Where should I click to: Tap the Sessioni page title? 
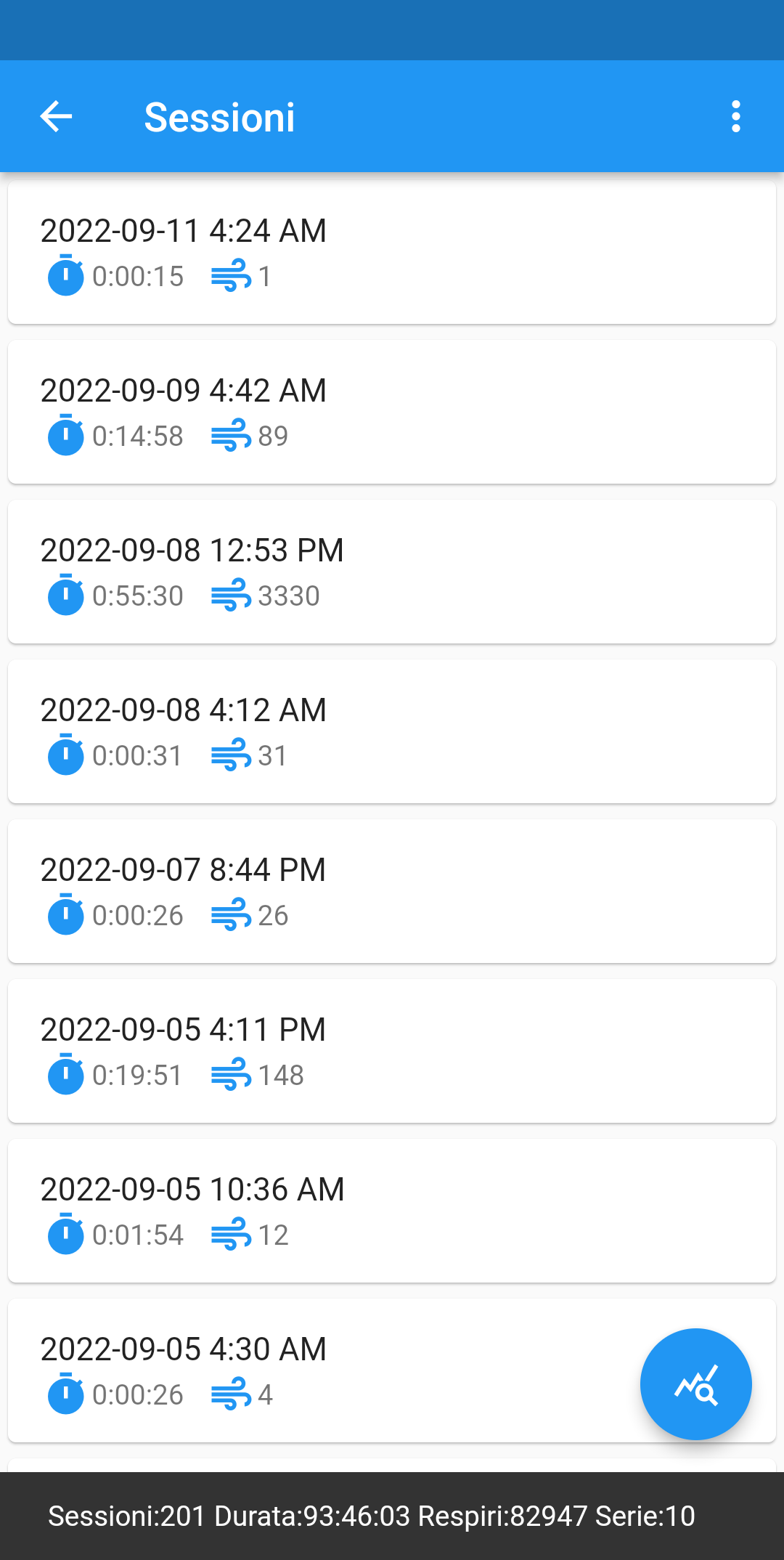tap(219, 117)
